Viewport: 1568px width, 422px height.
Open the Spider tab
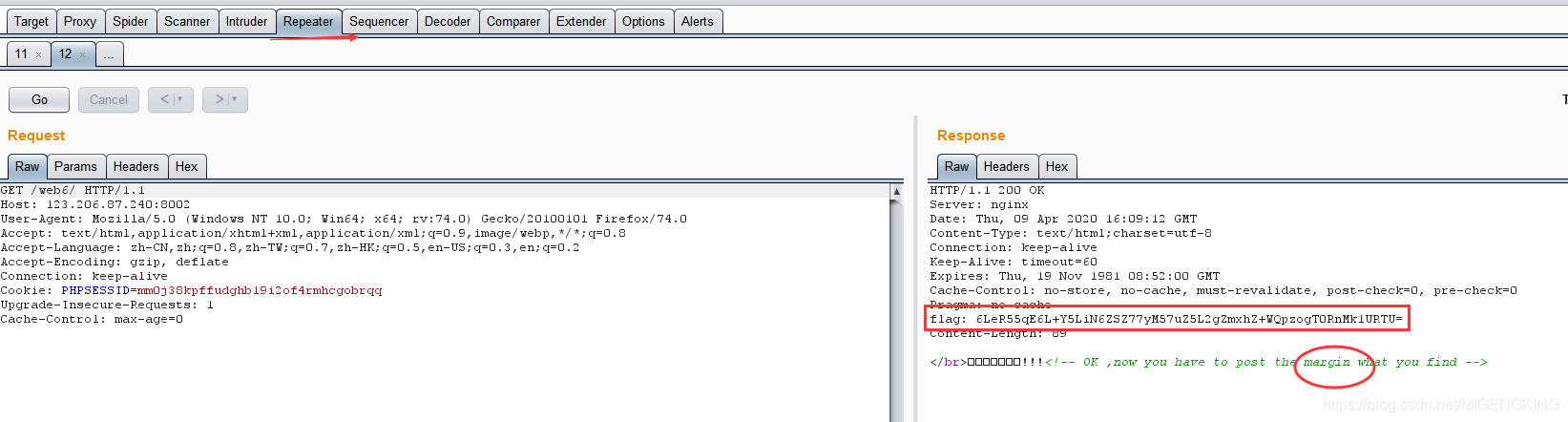pyautogui.click(x=131, y=21)
